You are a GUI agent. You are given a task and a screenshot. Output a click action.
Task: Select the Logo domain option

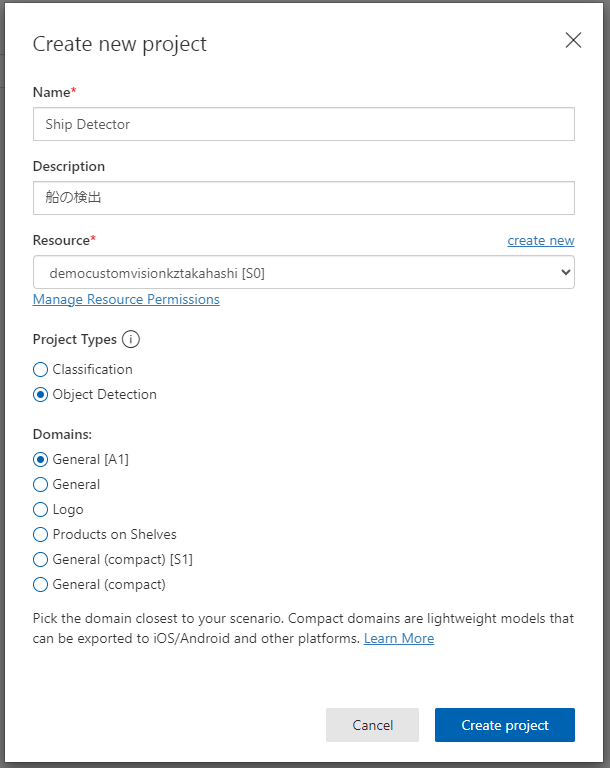41,509
